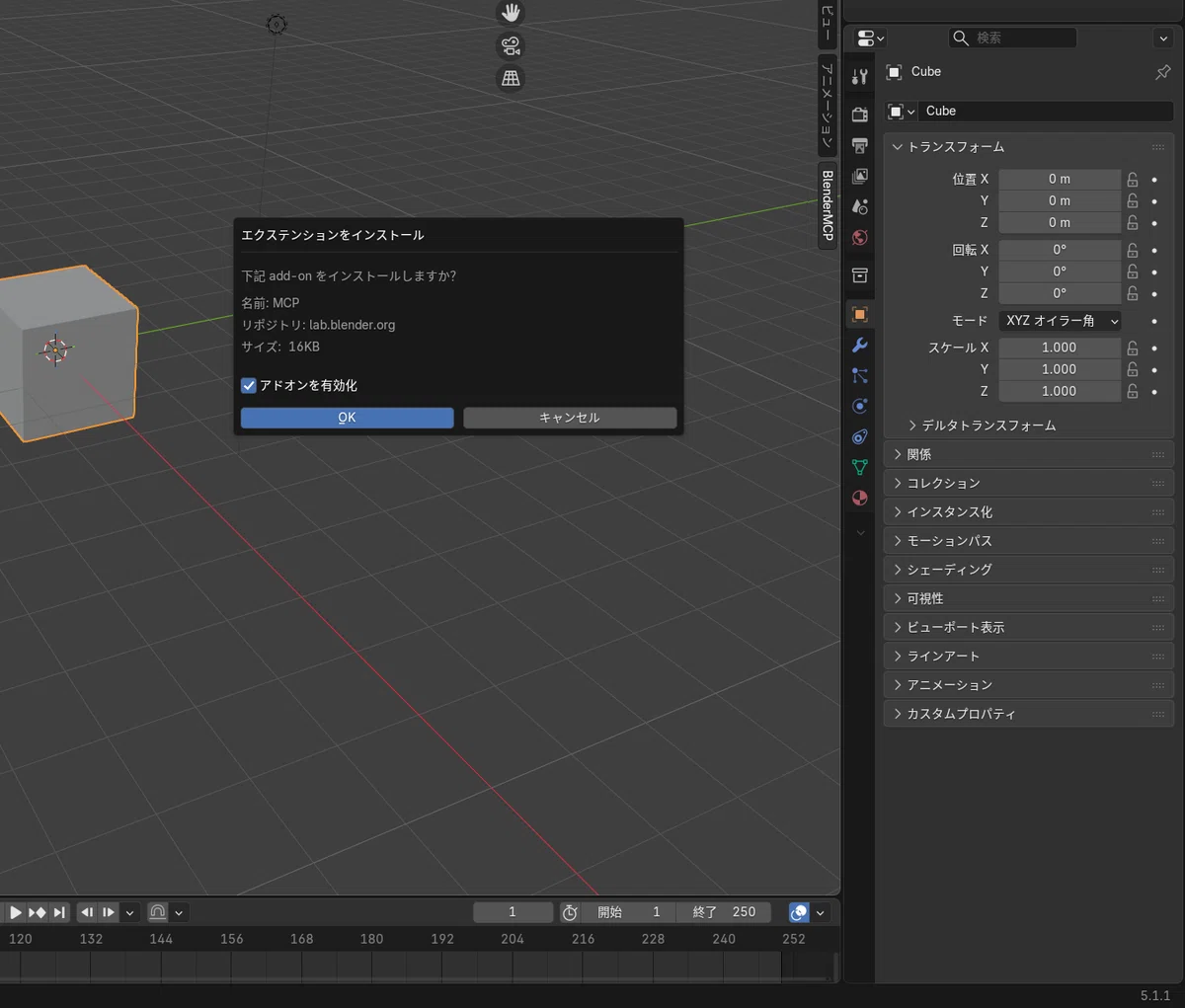Expand the コレクション panel
1185x1008 pixels.
pyautogui.click(x=1028, y=483)
